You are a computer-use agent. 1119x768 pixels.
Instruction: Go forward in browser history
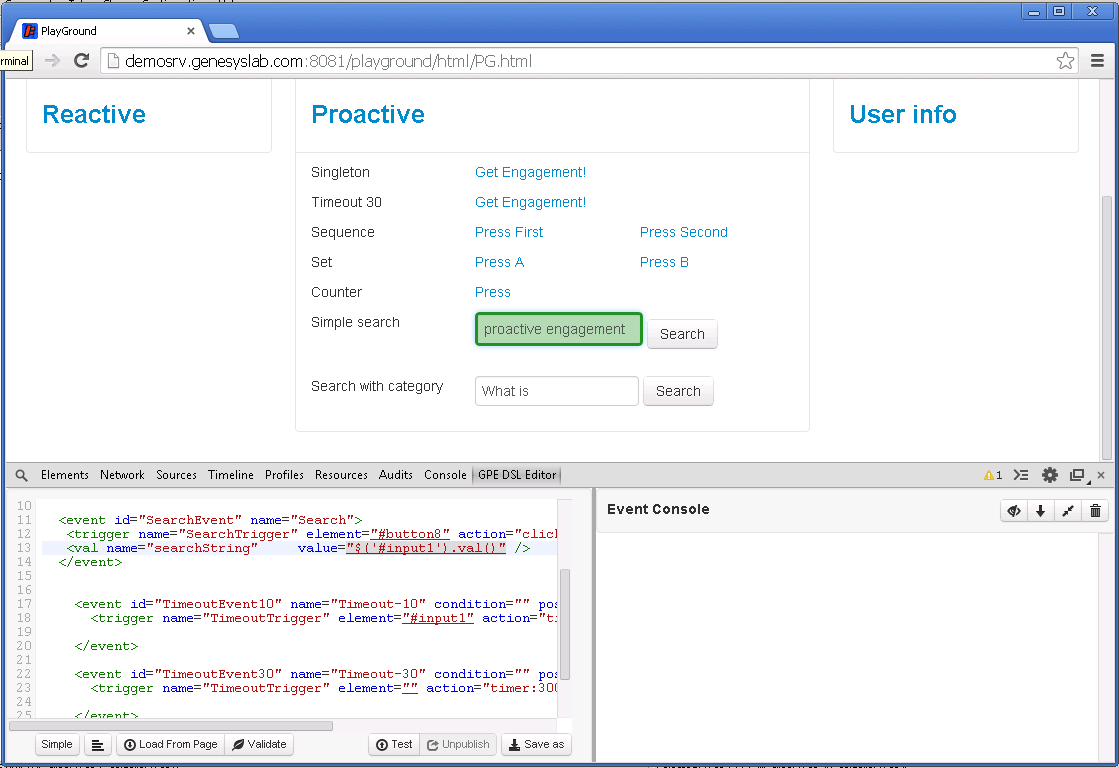pyautogui.click(x=52, y=61)
